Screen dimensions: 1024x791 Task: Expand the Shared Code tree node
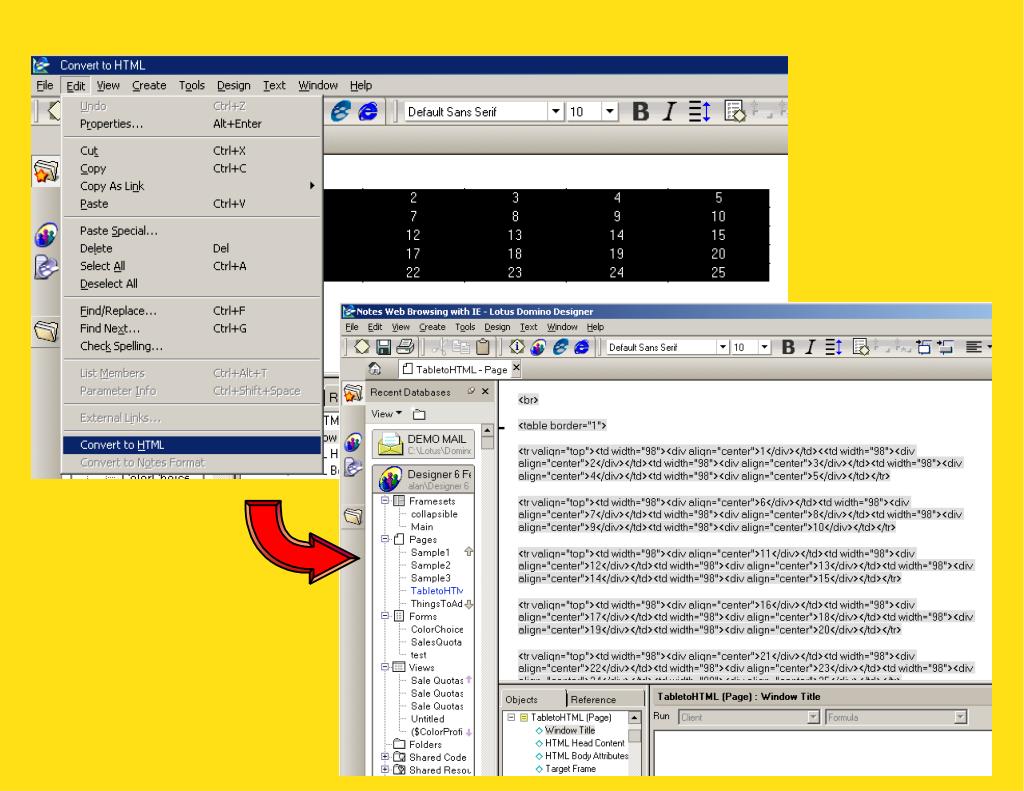(385, 756)
